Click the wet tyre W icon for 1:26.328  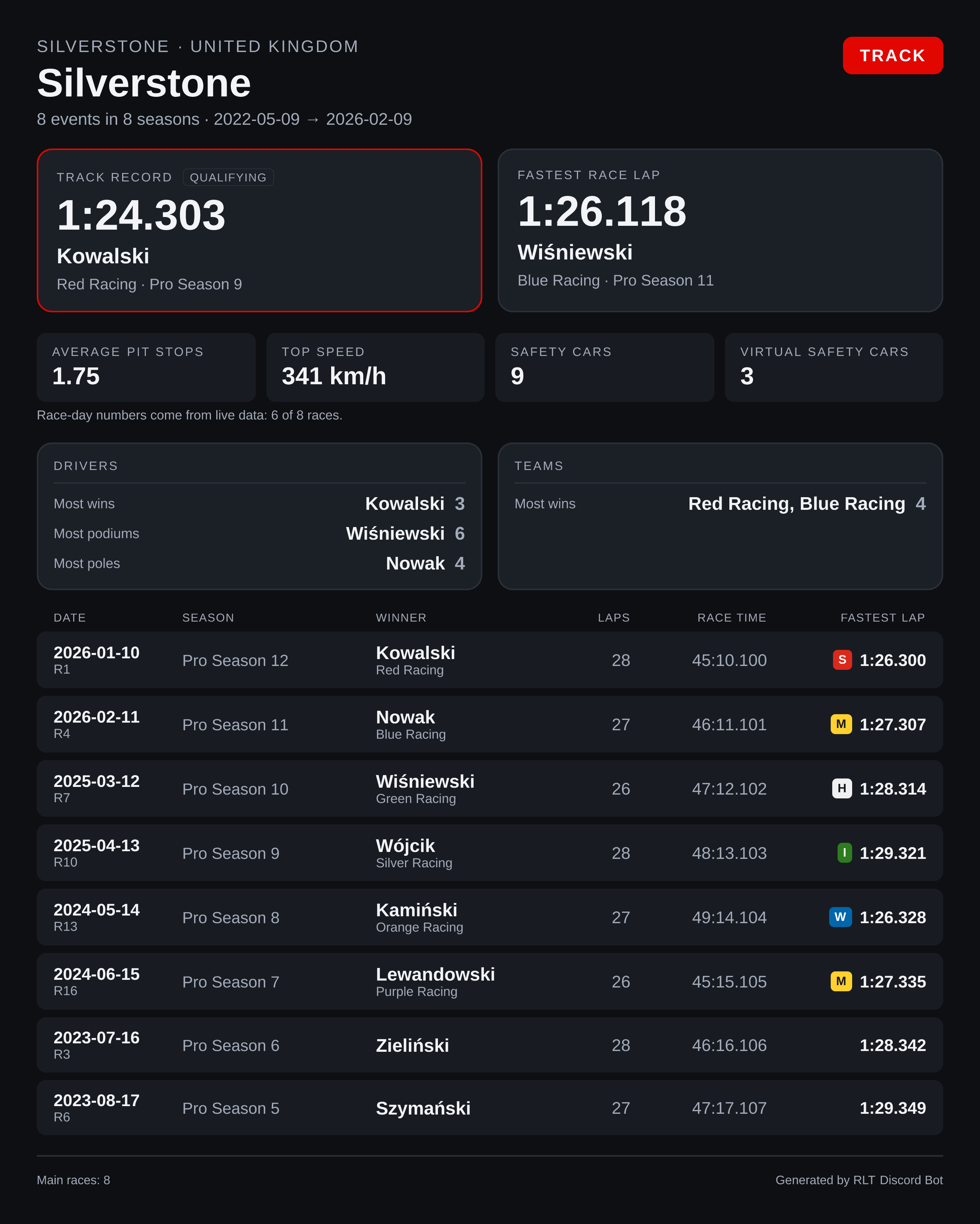pos(840,917)
